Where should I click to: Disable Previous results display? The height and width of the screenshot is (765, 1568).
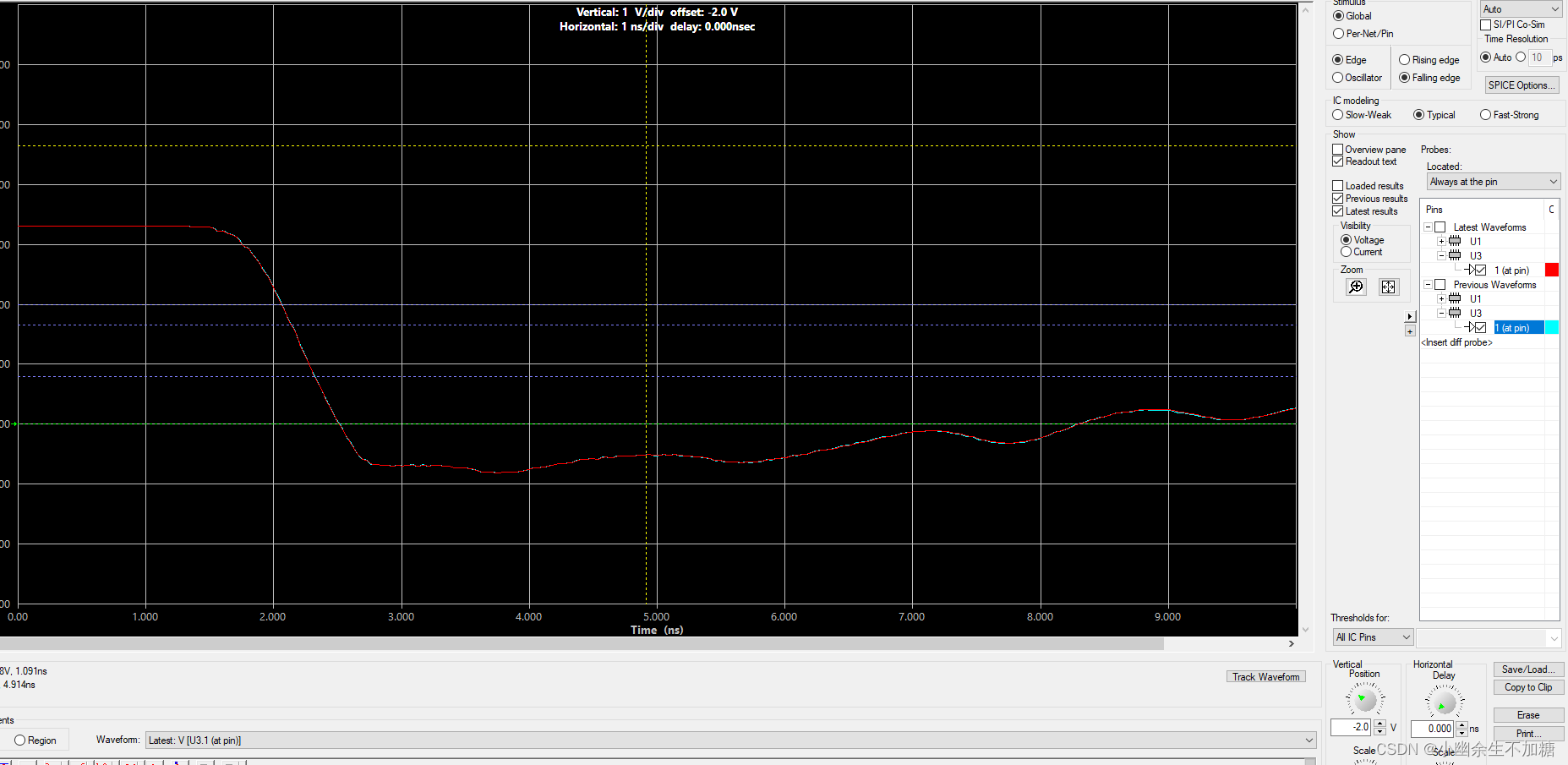[x=1338, y=199]
